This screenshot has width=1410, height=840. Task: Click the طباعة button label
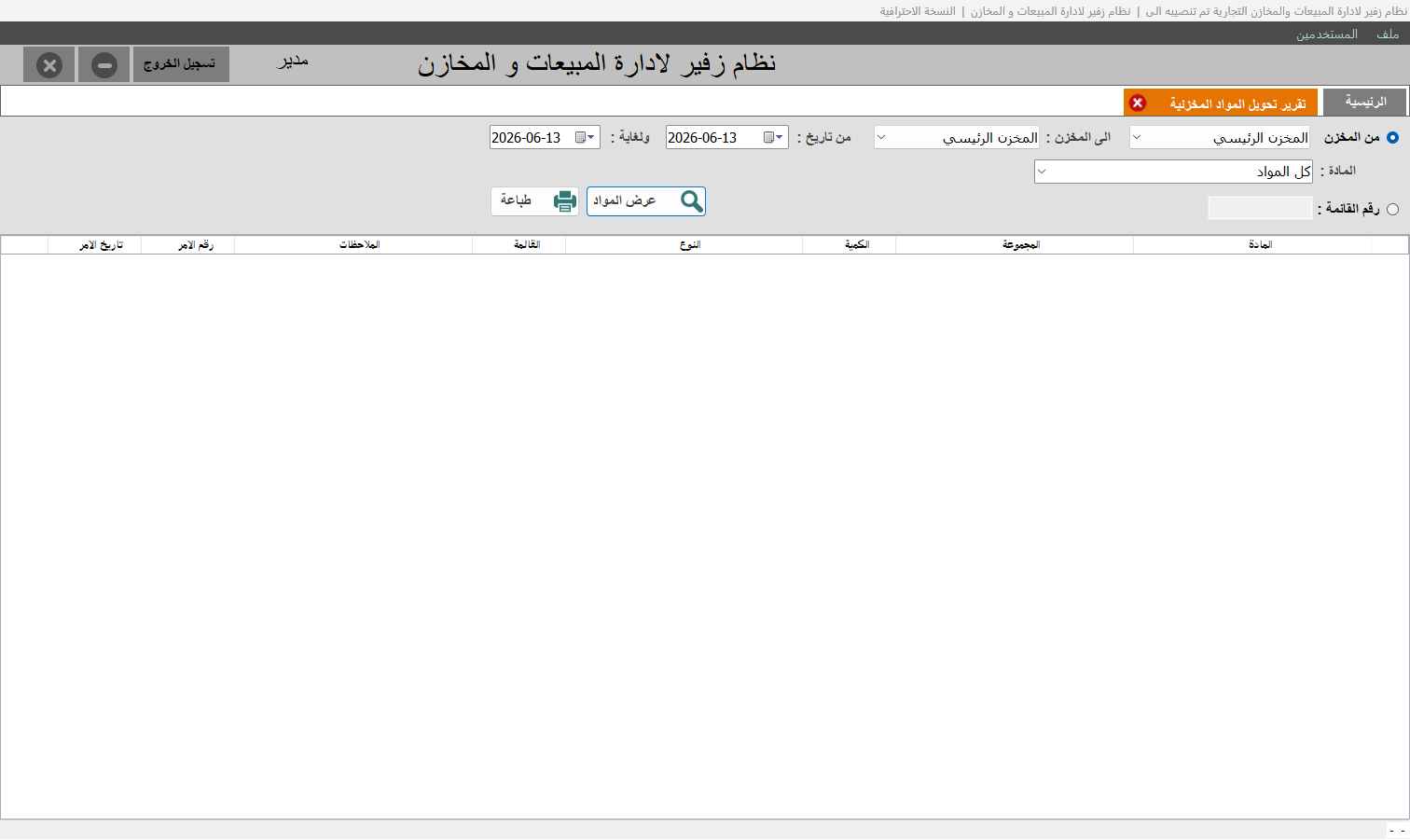click(516, 200)
